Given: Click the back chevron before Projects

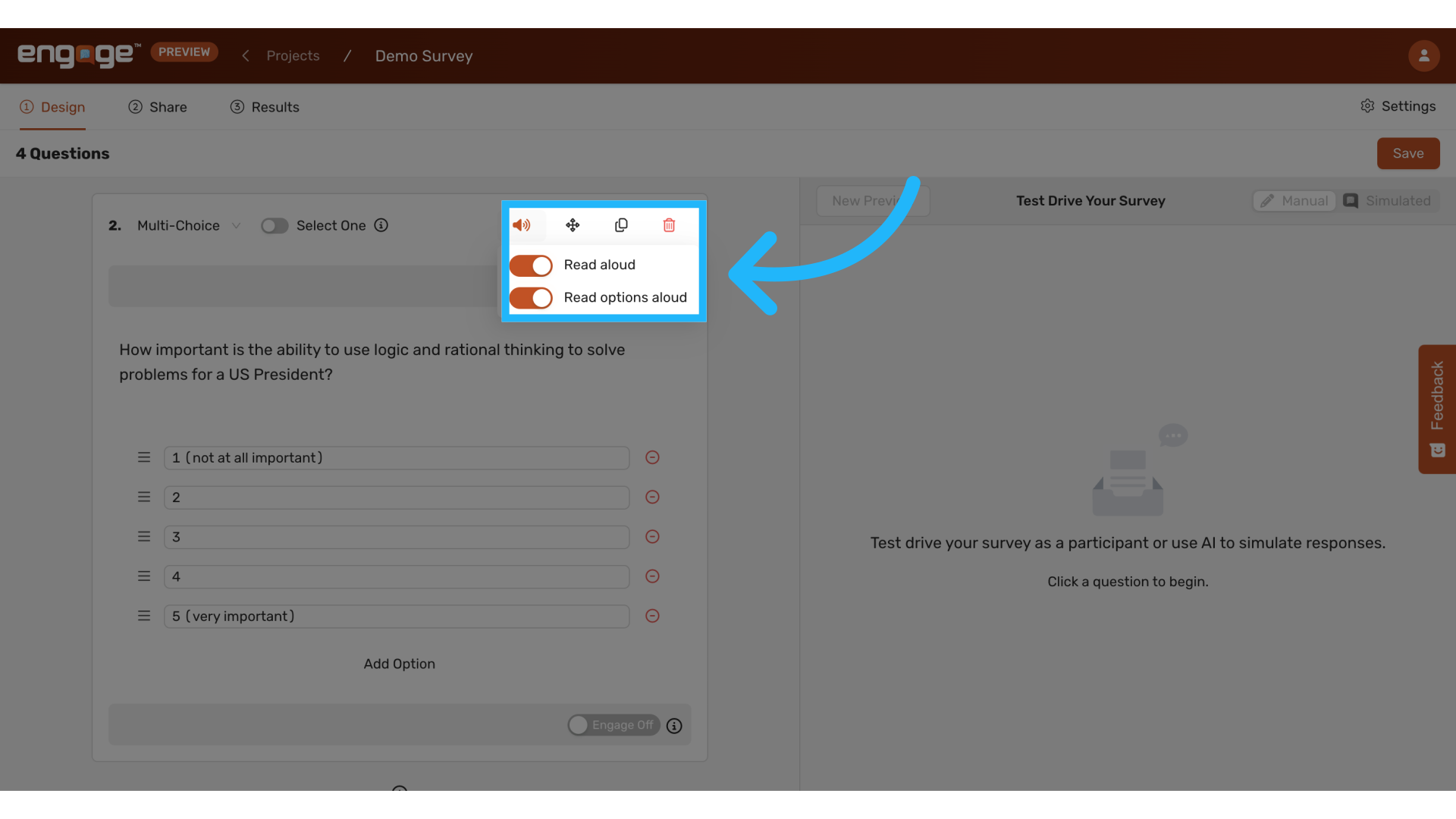Looking at the screenshot, I should [246, 55].
